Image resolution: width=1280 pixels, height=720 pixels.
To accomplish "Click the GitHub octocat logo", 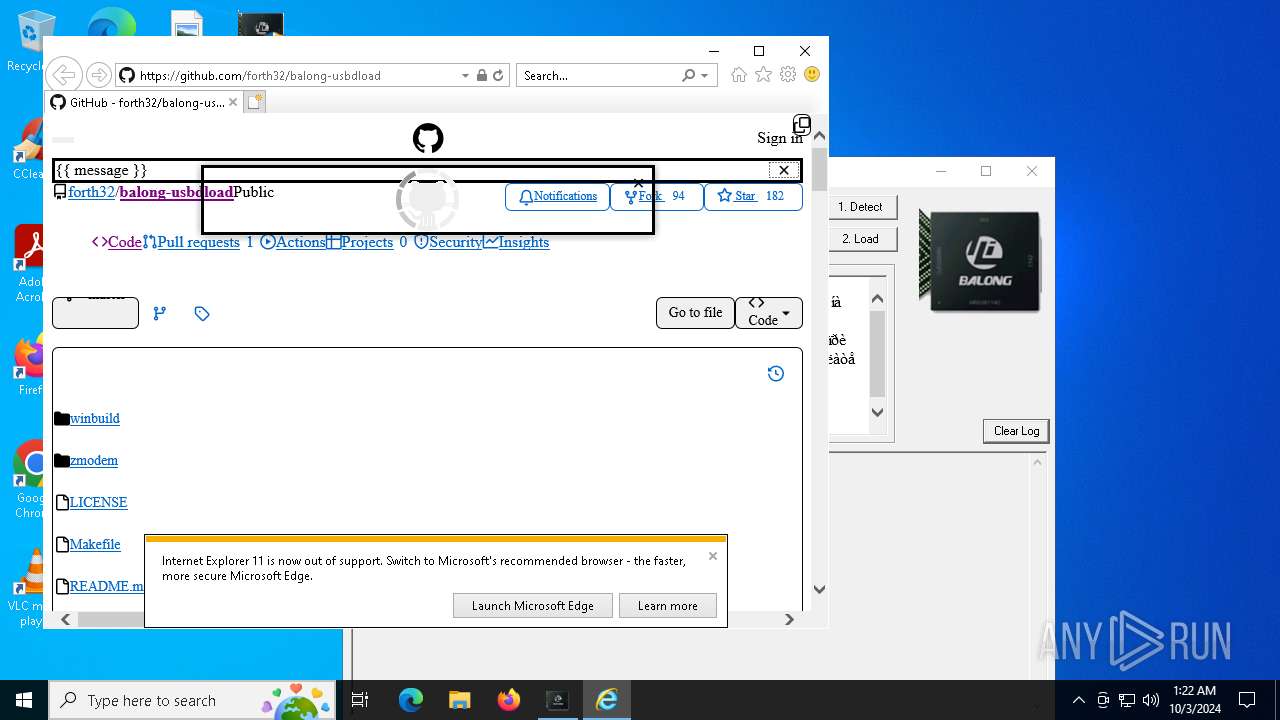I will [x=428, y=138].
